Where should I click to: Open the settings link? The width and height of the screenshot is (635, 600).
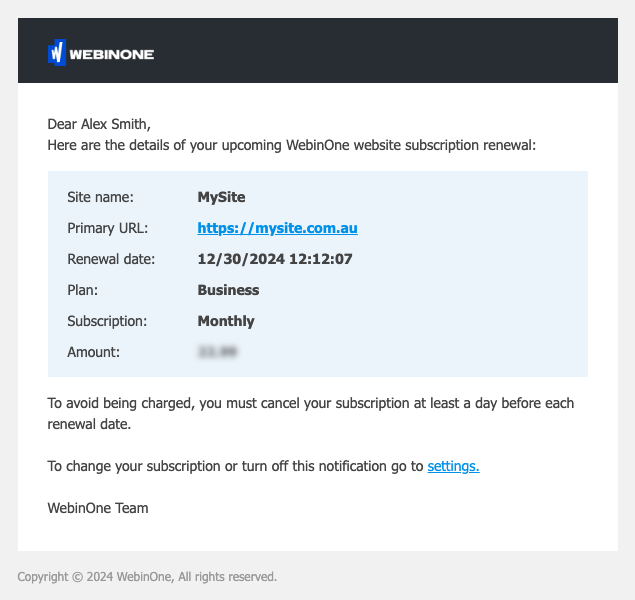click(454, 466)
